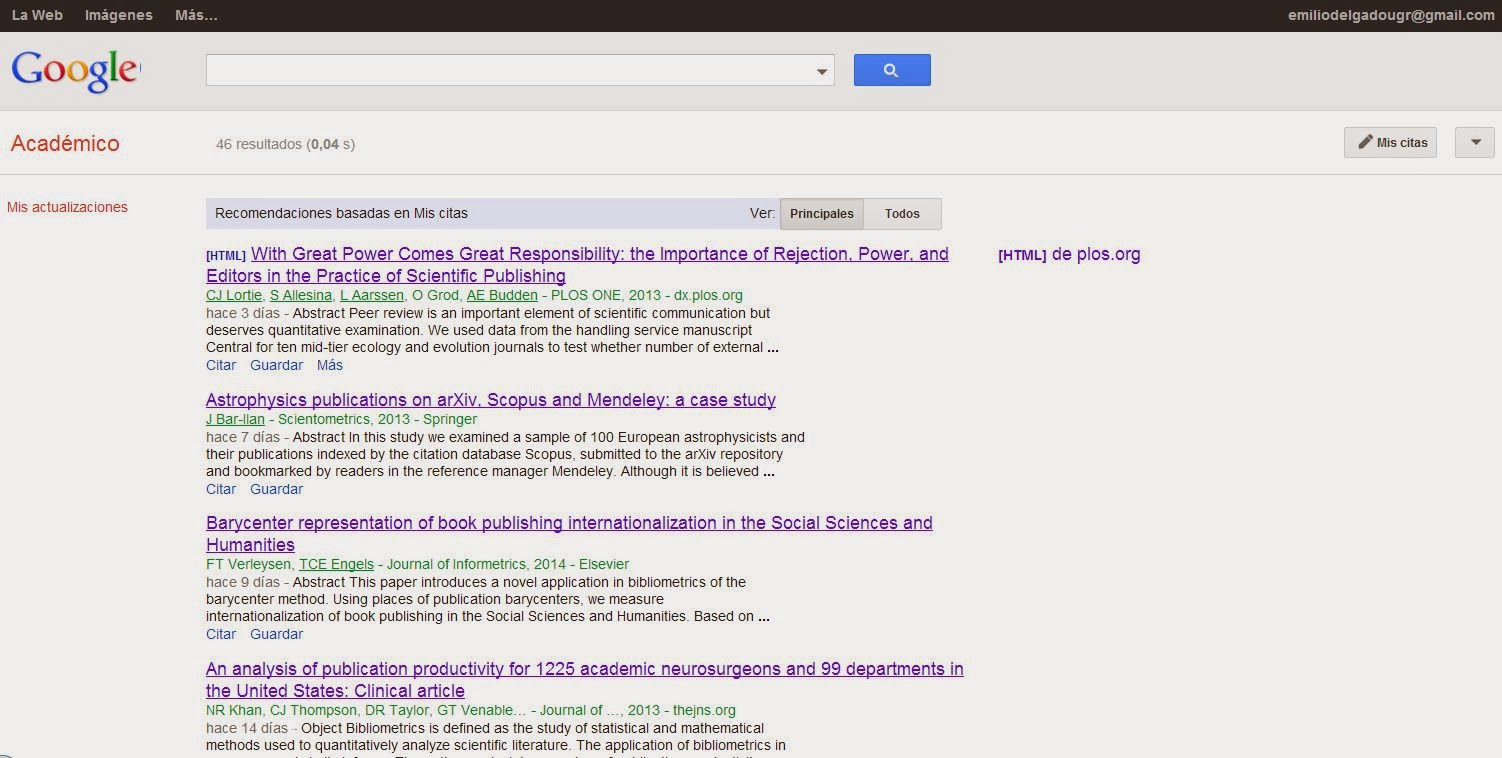Click 'Recomendaciones basadas en Mis citas' header

click(x=341, y=213)
